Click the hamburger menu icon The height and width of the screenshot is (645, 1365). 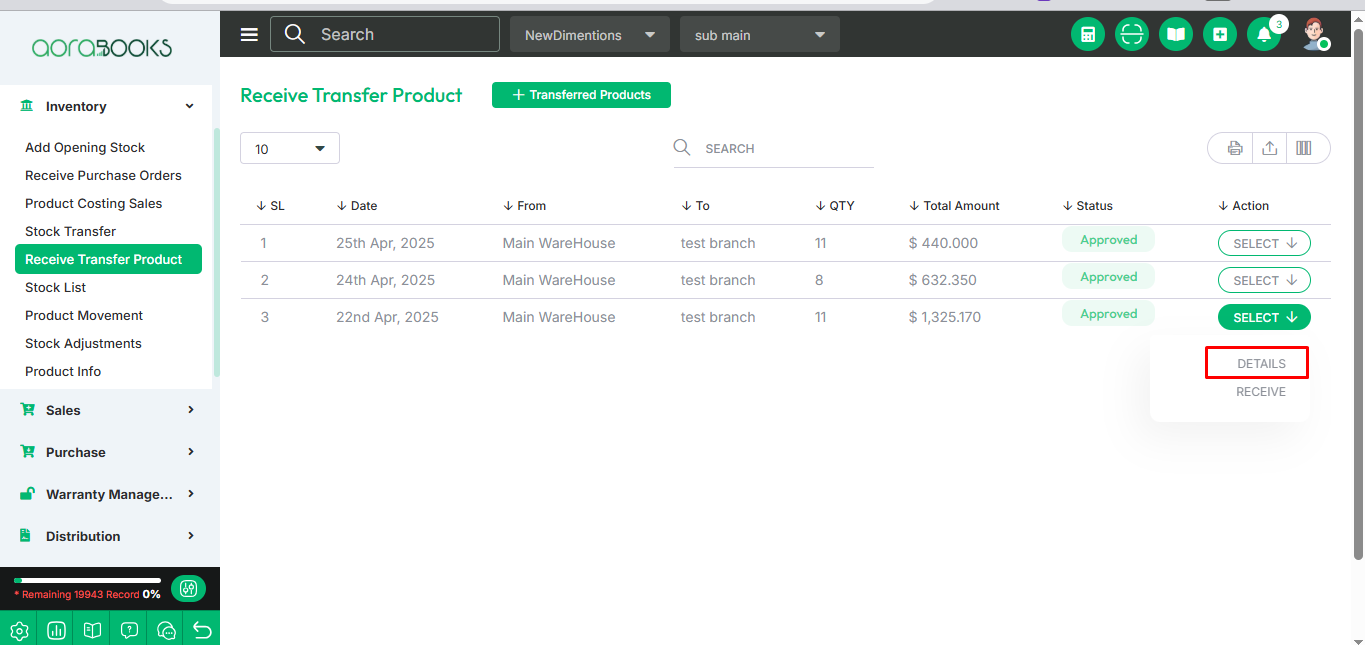pos(250,35)
